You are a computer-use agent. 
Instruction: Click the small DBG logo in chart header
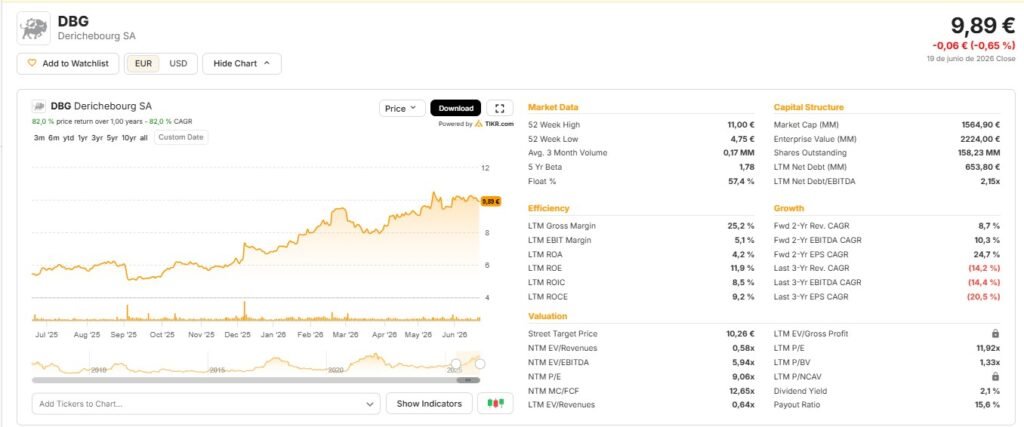[x=39, y=106]
